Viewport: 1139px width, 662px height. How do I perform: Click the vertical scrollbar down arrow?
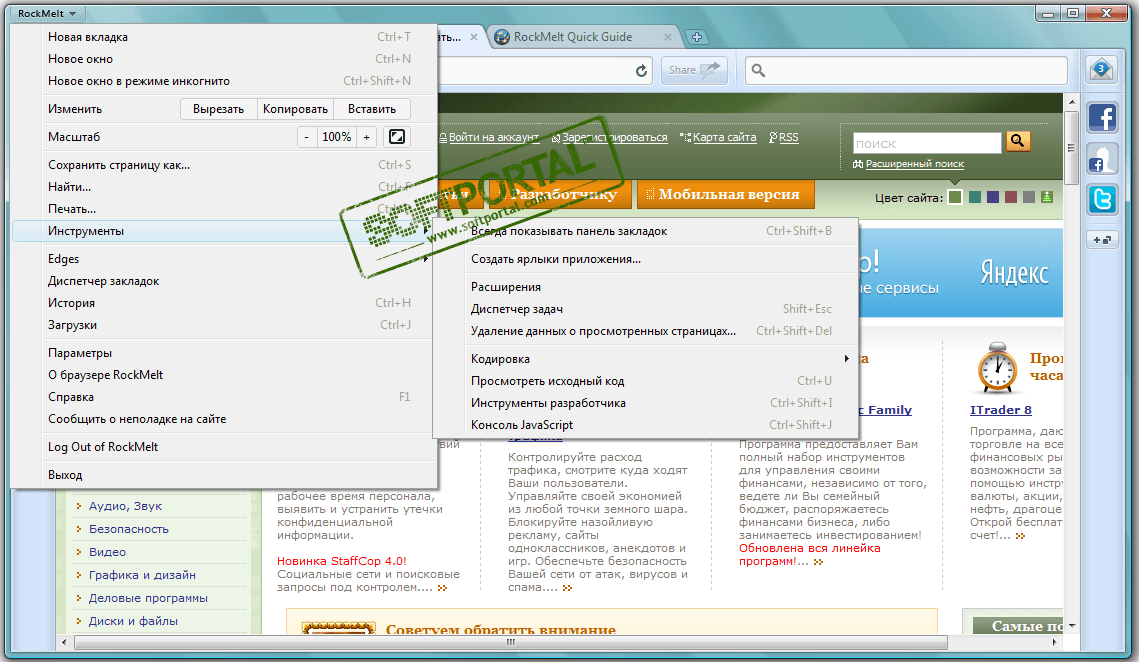coord(1071,626)
